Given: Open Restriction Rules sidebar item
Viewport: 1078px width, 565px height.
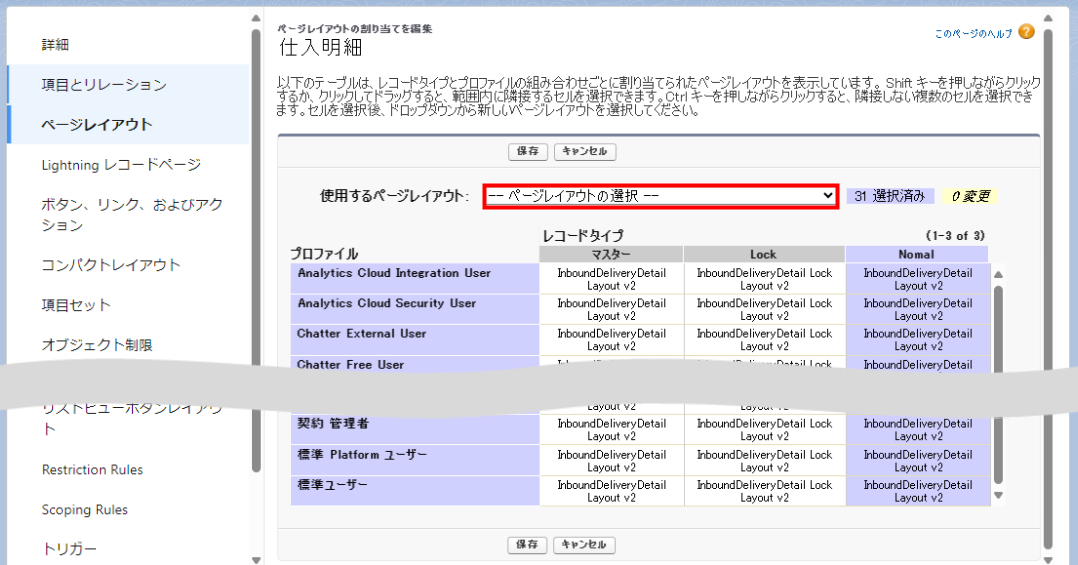Looking at the screenshot, I should point(92,470).
